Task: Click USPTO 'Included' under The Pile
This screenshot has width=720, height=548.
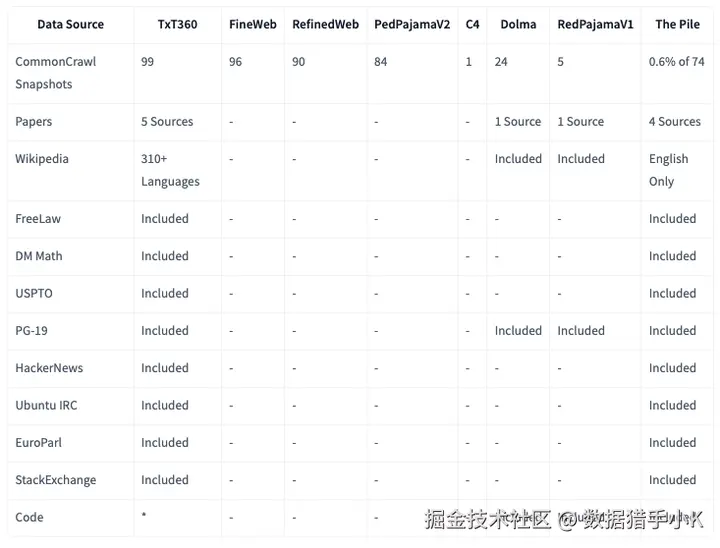Action: (672, 294)
